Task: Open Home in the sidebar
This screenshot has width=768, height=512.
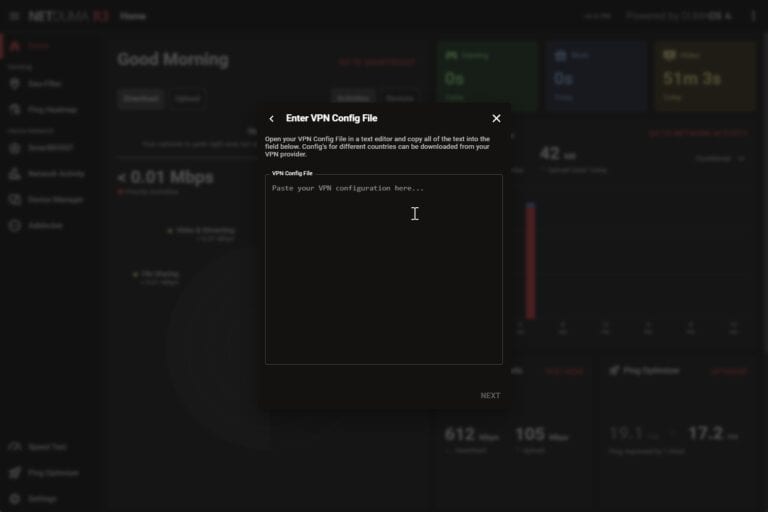Action: [38, 46]
